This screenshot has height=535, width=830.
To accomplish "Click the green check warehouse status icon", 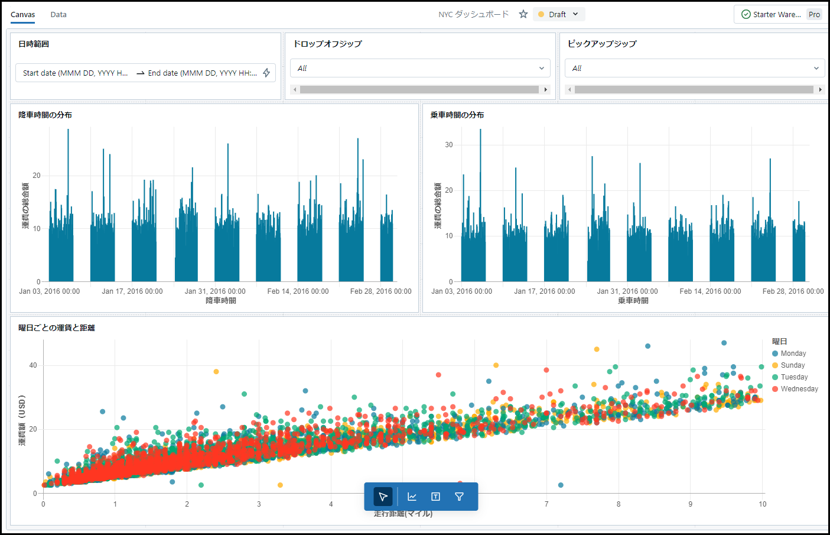I will (746, 15).
